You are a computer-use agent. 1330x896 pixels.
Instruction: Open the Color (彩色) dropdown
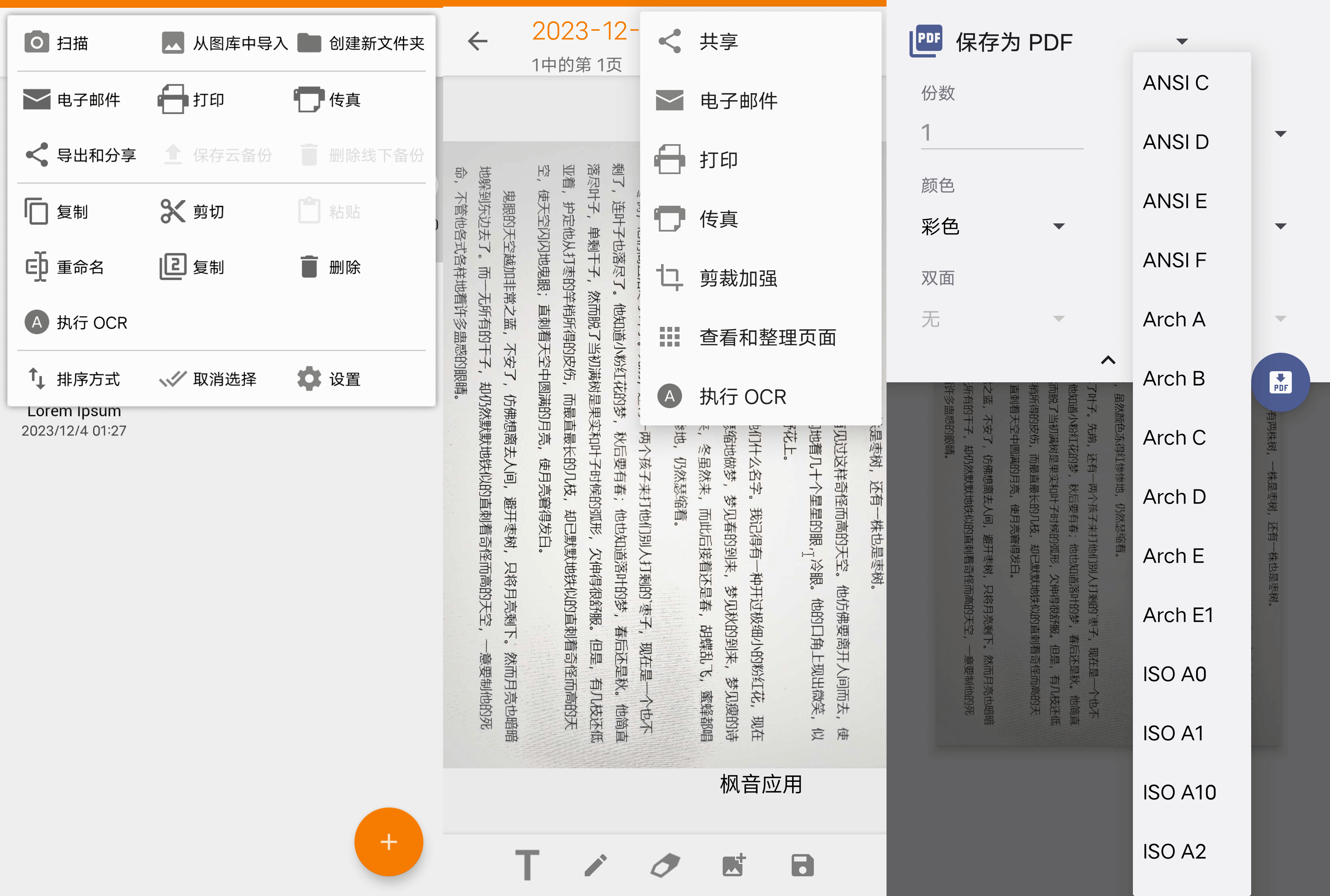(993, 226)
